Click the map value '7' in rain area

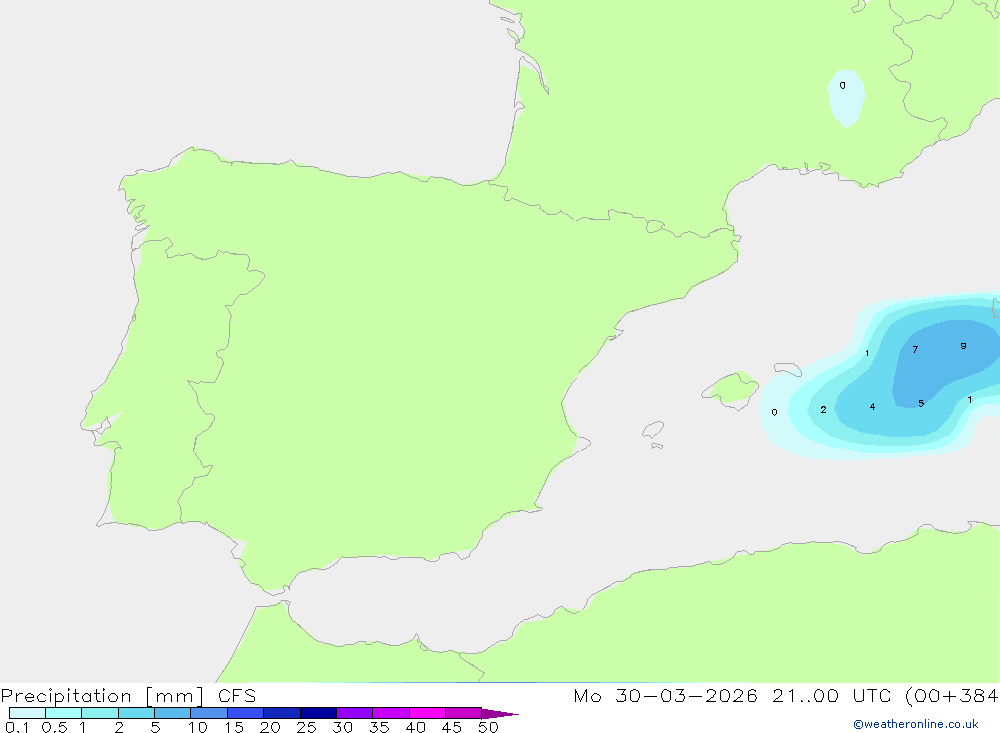coord(915,350)
